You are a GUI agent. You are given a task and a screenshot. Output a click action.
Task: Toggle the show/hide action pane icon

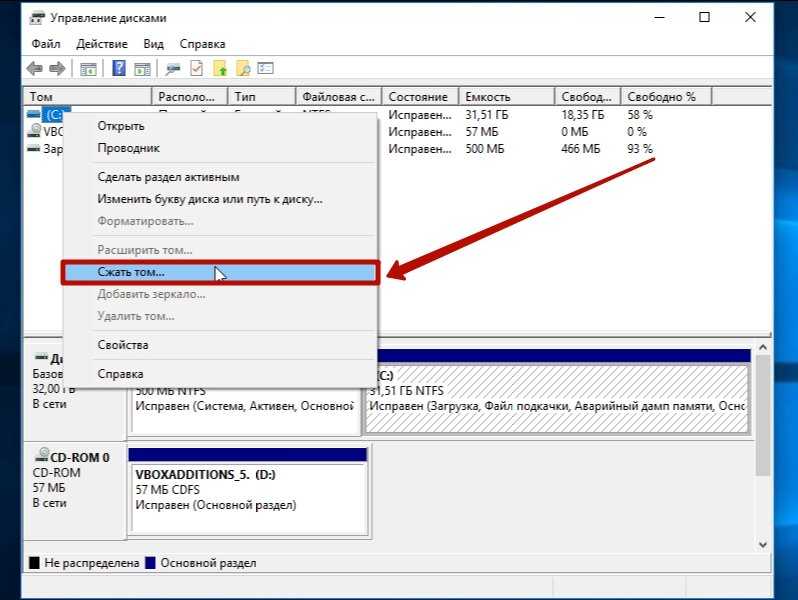click(x=142, y=69)
